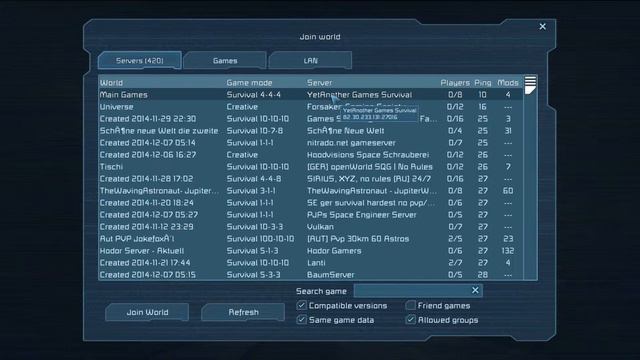Click server name Lanti
640x360 pixels.
click(x=316, y=263)
